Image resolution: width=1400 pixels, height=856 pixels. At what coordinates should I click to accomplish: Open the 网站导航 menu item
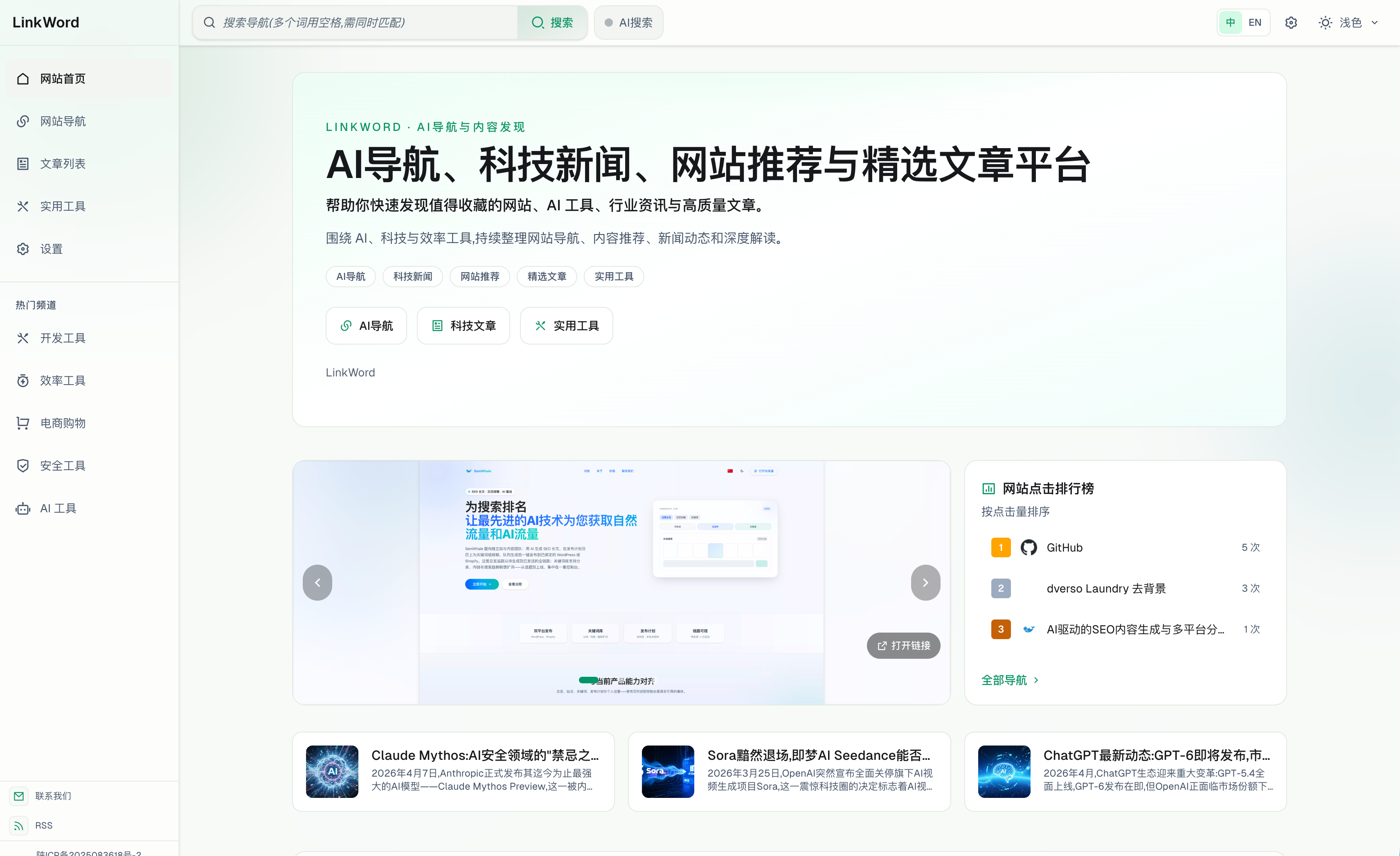point(89,121)
